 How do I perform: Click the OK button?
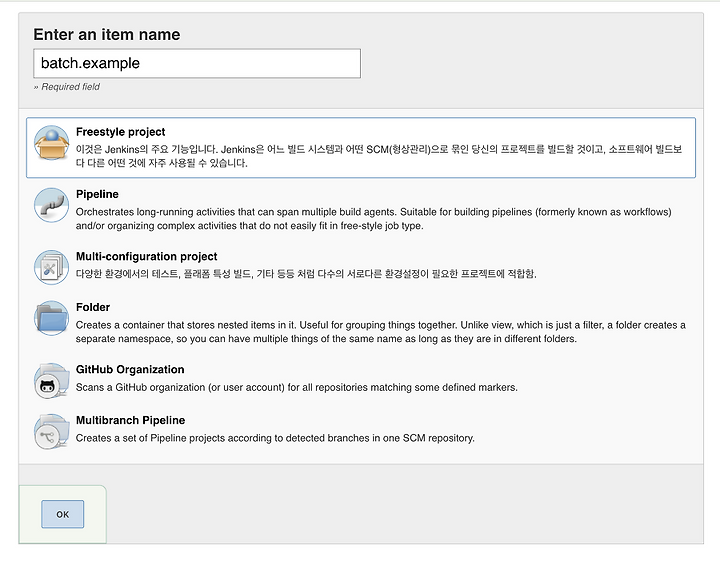tap(62, 514)
